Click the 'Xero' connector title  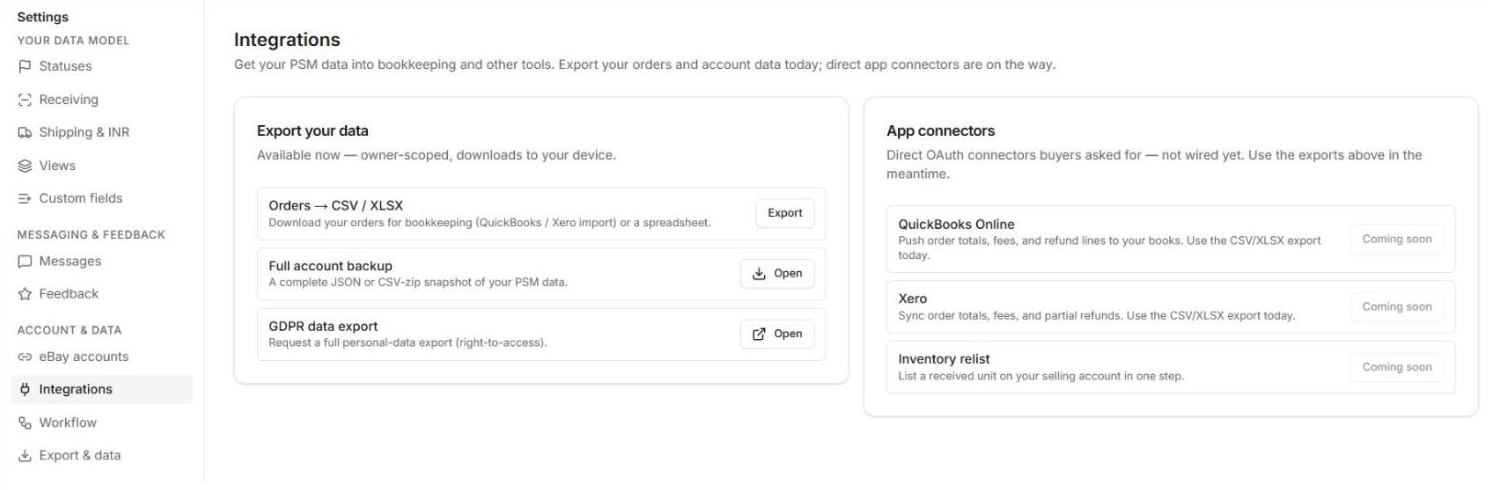tap(913, 299)
